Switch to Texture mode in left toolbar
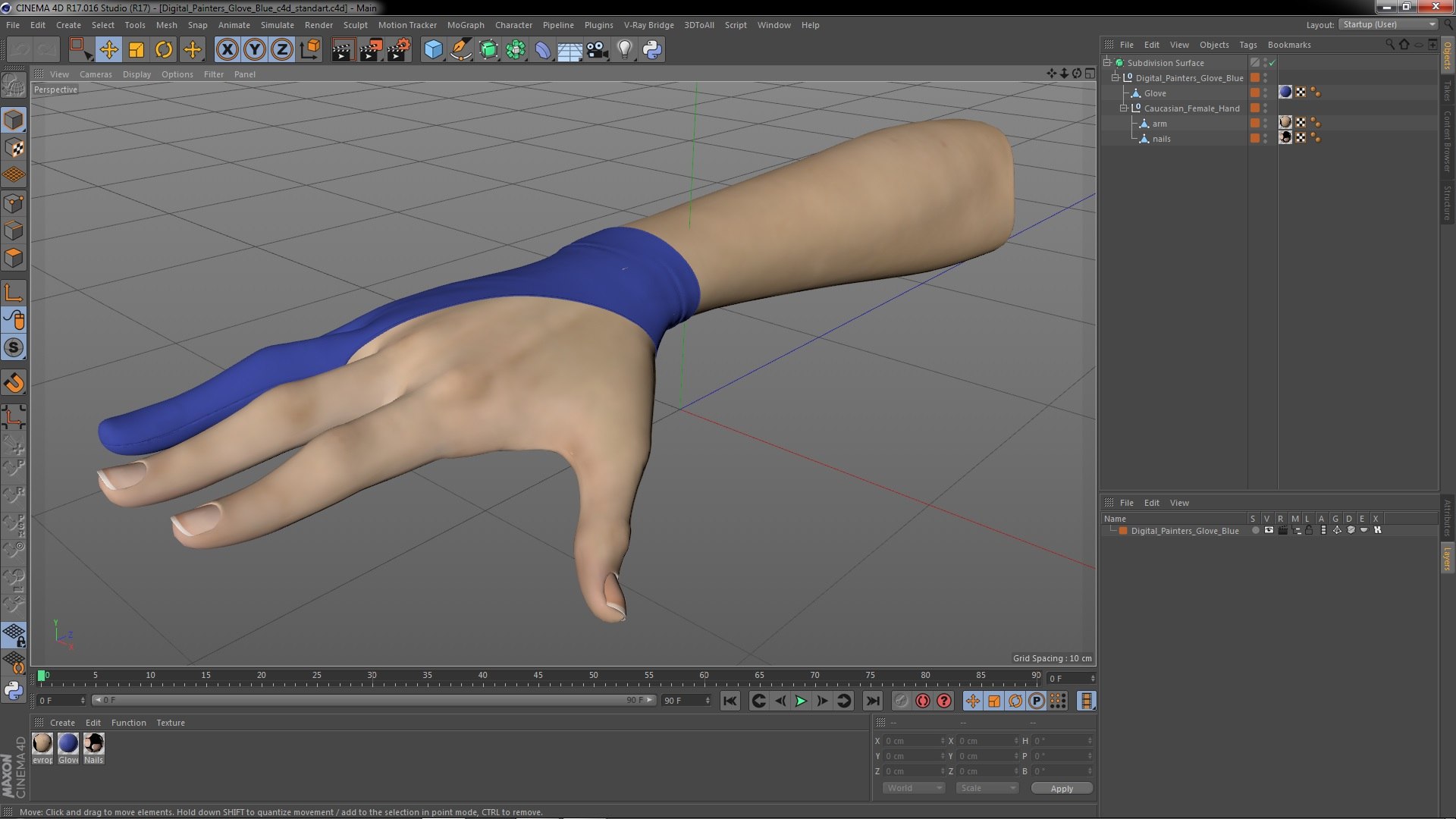This screenshot has width=1456, height=819. (14, 148)
